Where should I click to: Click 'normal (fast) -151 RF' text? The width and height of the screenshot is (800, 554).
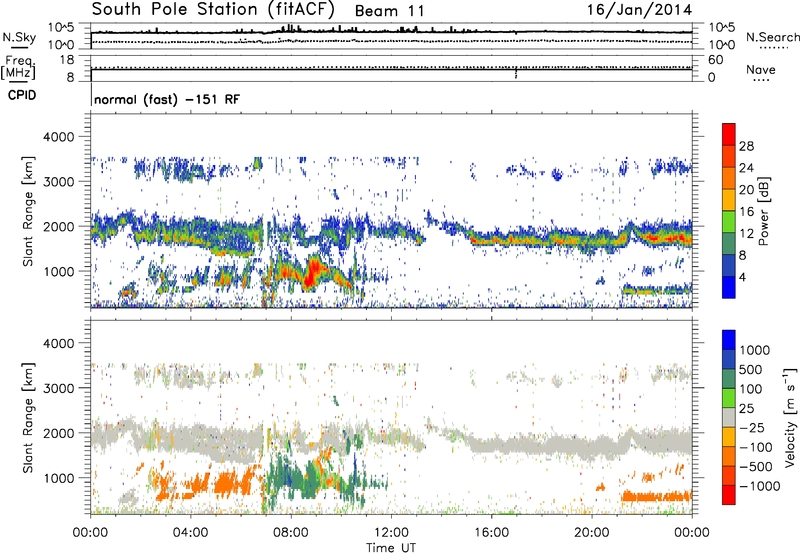pyautogui.click(x=167, y=99)
